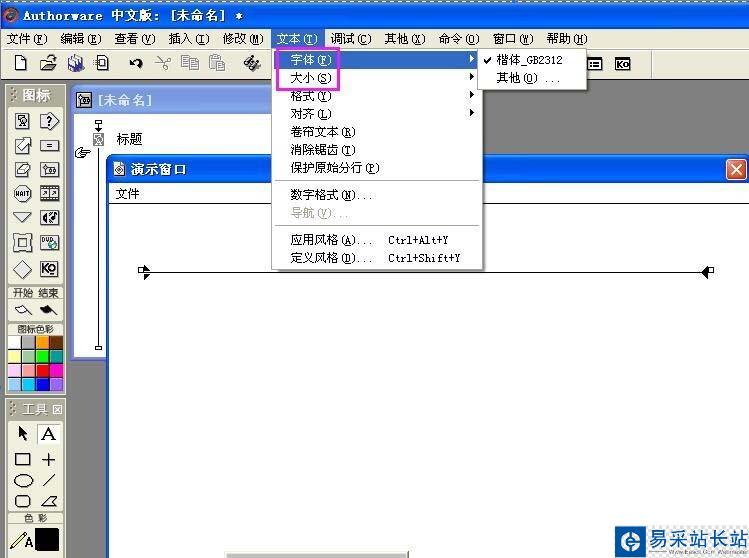Image resolution: width=749 pixels, height=558 pixels.
Task: Click the black Stop flag
Action: pyautogui.click(x=48, y=311)
